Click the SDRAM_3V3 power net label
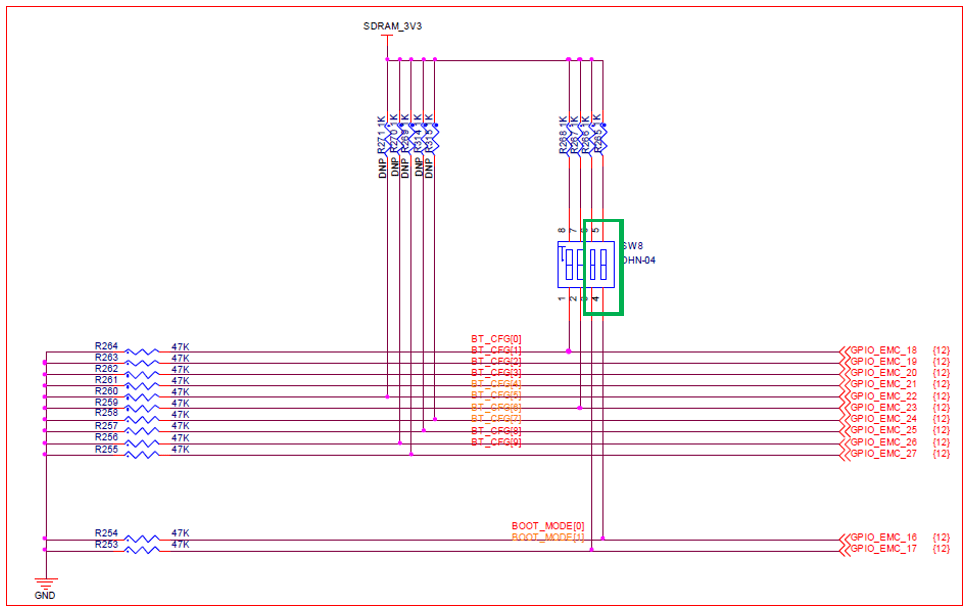972x612 pixels. [x=392, y=26]
